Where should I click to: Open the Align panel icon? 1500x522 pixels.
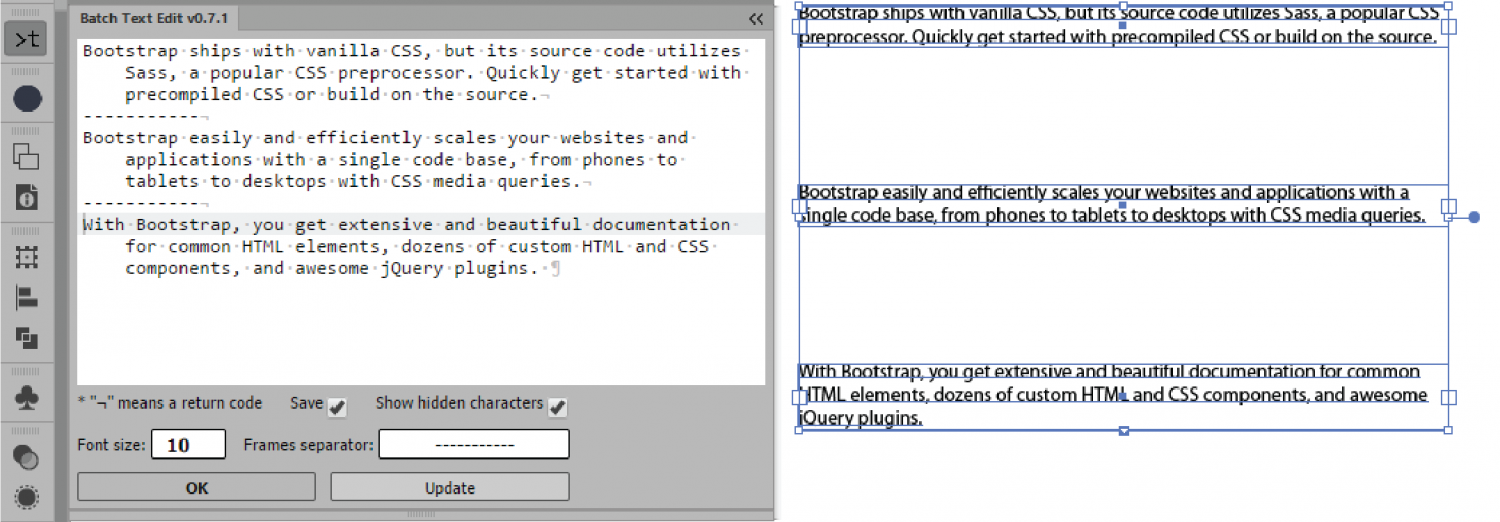pyautogui.click(x=27, y=297)
